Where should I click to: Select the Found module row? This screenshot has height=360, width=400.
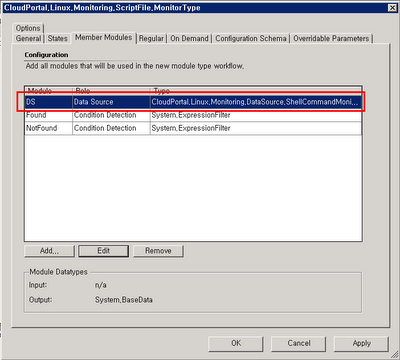193,115
